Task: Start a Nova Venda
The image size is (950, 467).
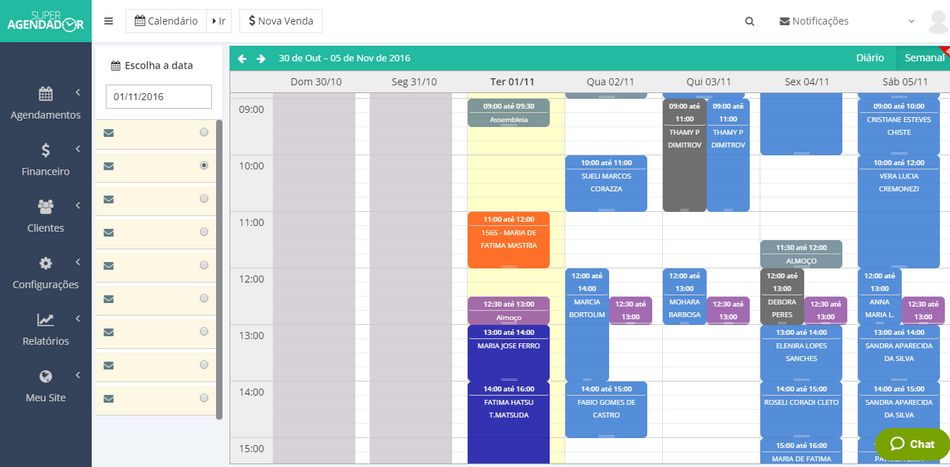Action: [x=281, y=21]
